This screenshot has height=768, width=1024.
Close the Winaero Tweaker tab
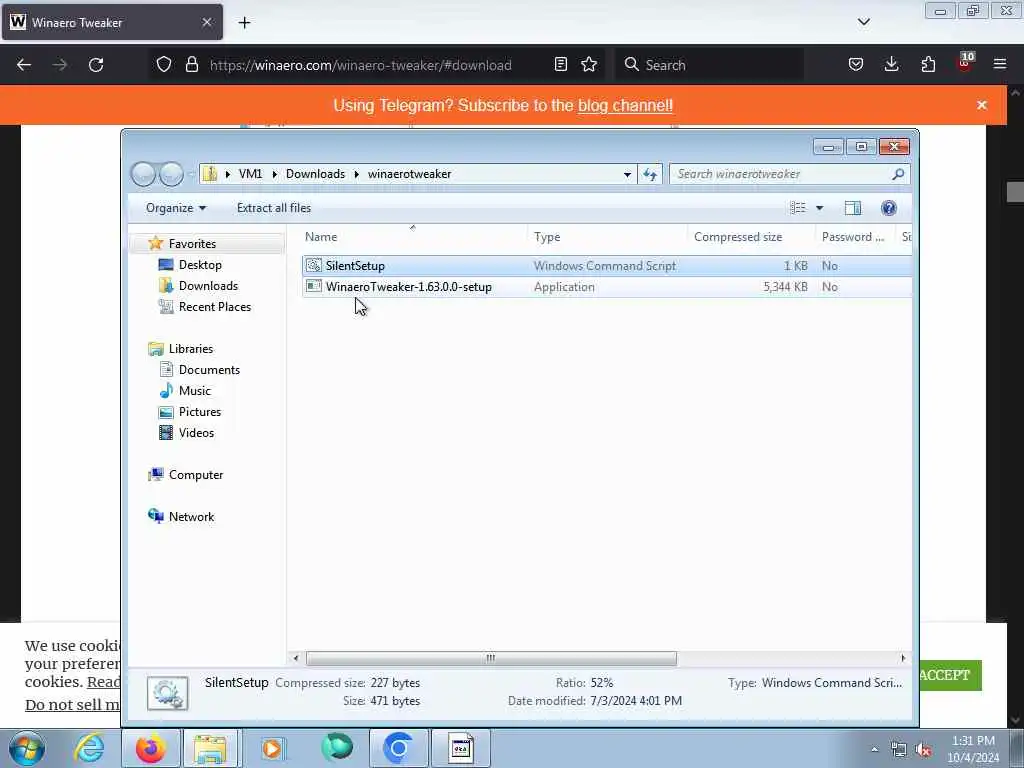point(207,22)
